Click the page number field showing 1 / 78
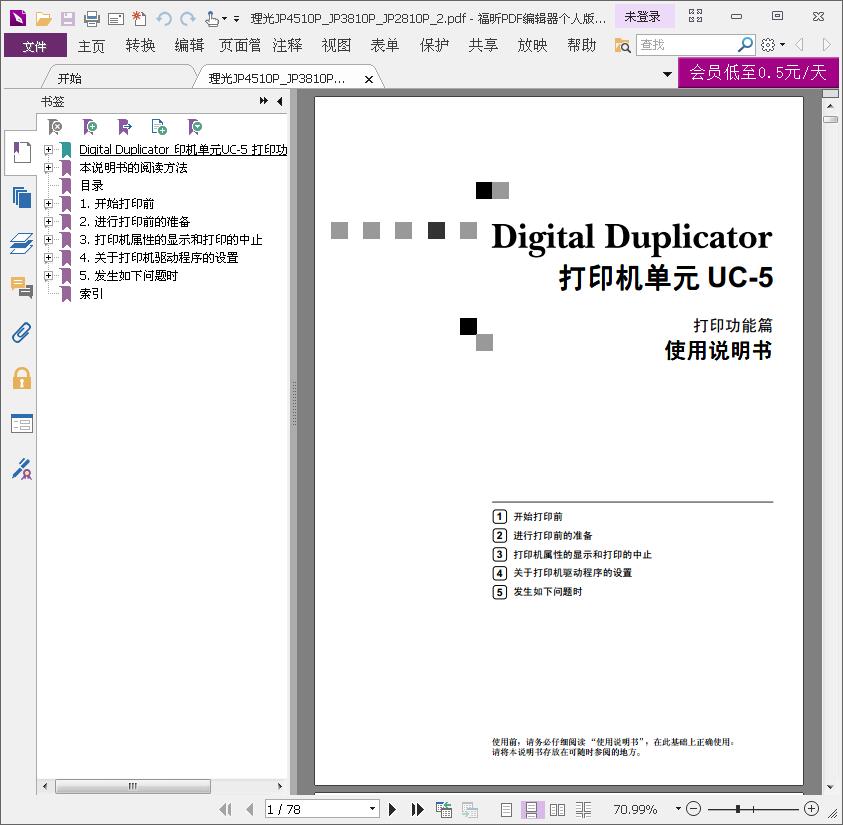This screenshot has height=825, width=843. 316,809
